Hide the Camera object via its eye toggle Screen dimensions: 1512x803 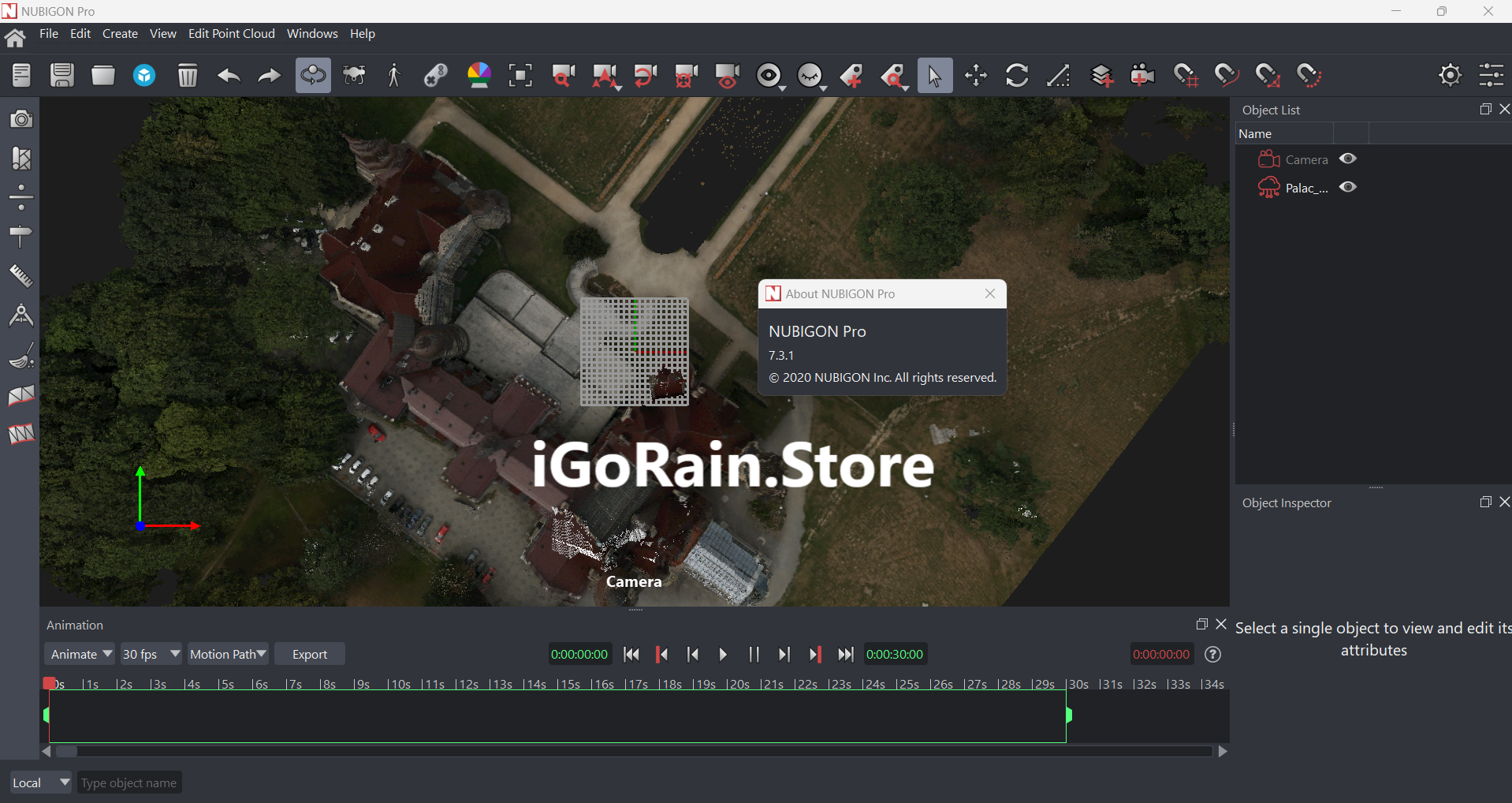(x=1348, y=159)
